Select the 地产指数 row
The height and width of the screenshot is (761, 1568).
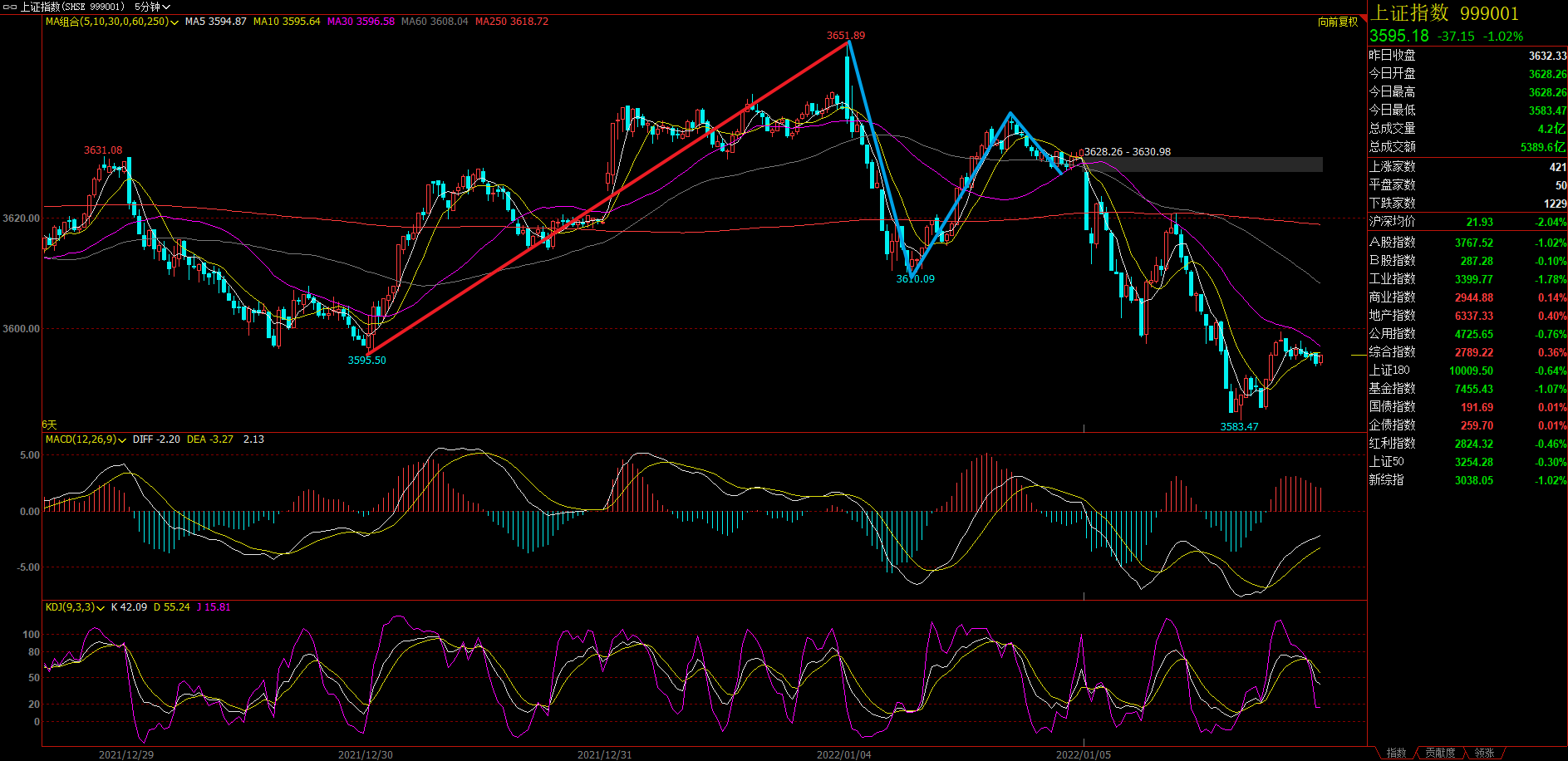point(1467,316)
